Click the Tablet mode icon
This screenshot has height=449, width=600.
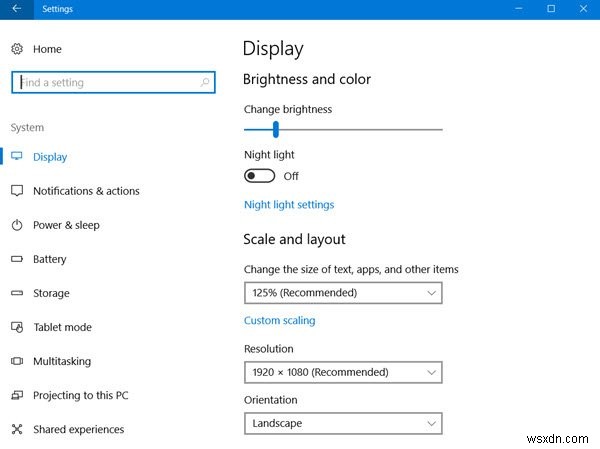[x=17, y=327]
